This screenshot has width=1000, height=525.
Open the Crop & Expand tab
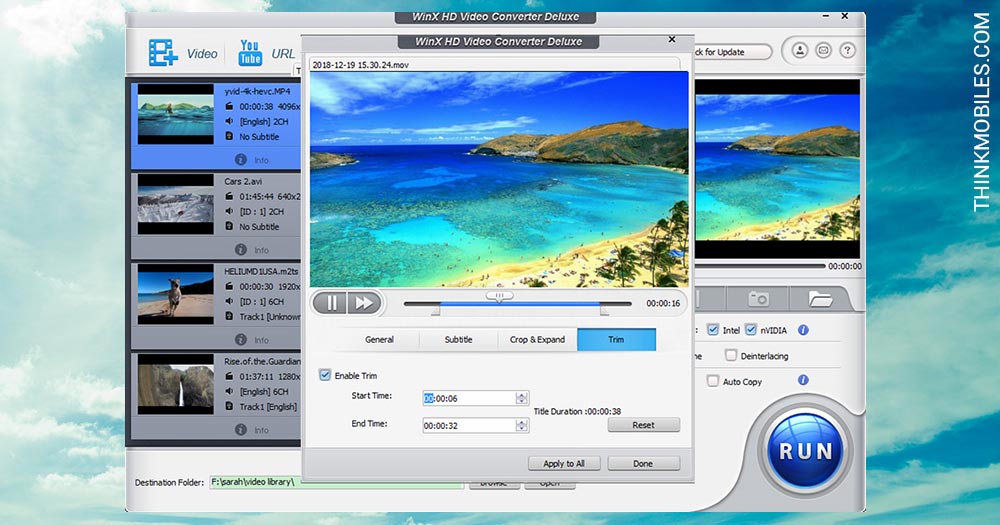(538, 339)
